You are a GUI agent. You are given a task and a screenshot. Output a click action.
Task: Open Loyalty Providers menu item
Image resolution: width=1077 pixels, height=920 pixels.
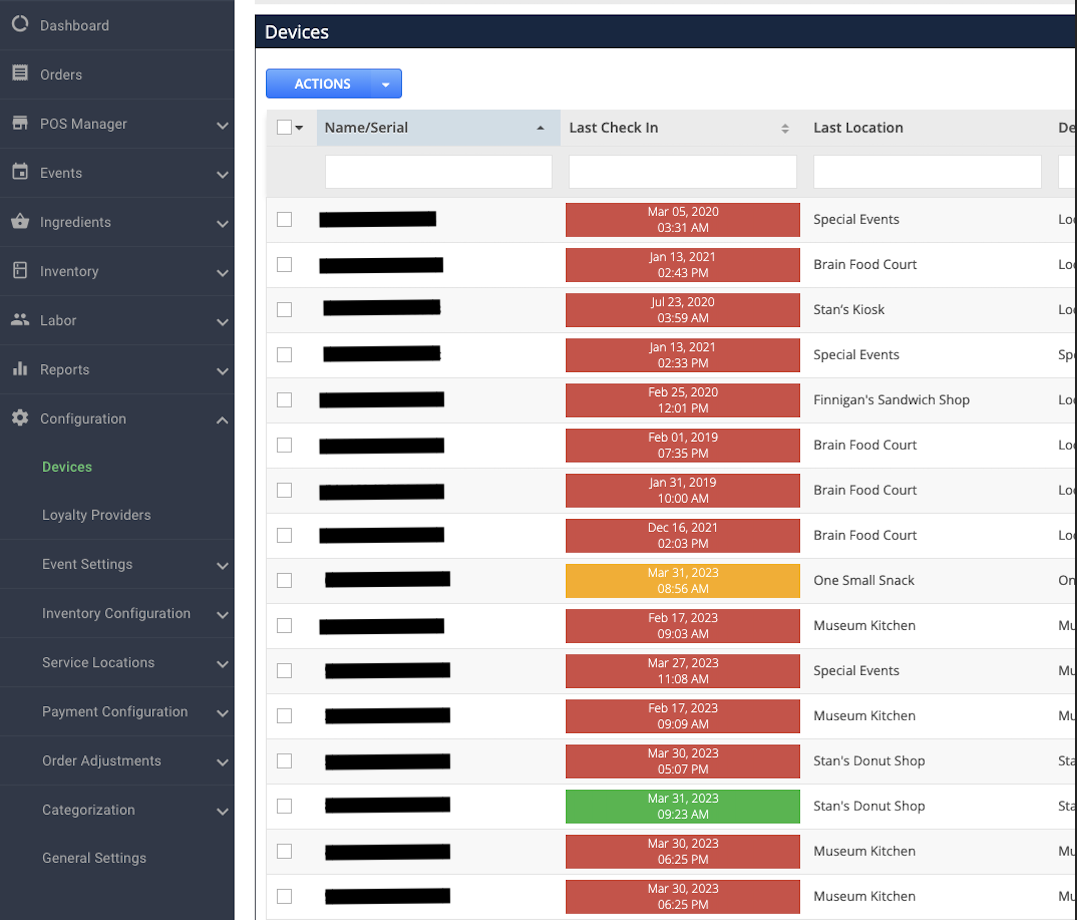click(x=96, y=515)
